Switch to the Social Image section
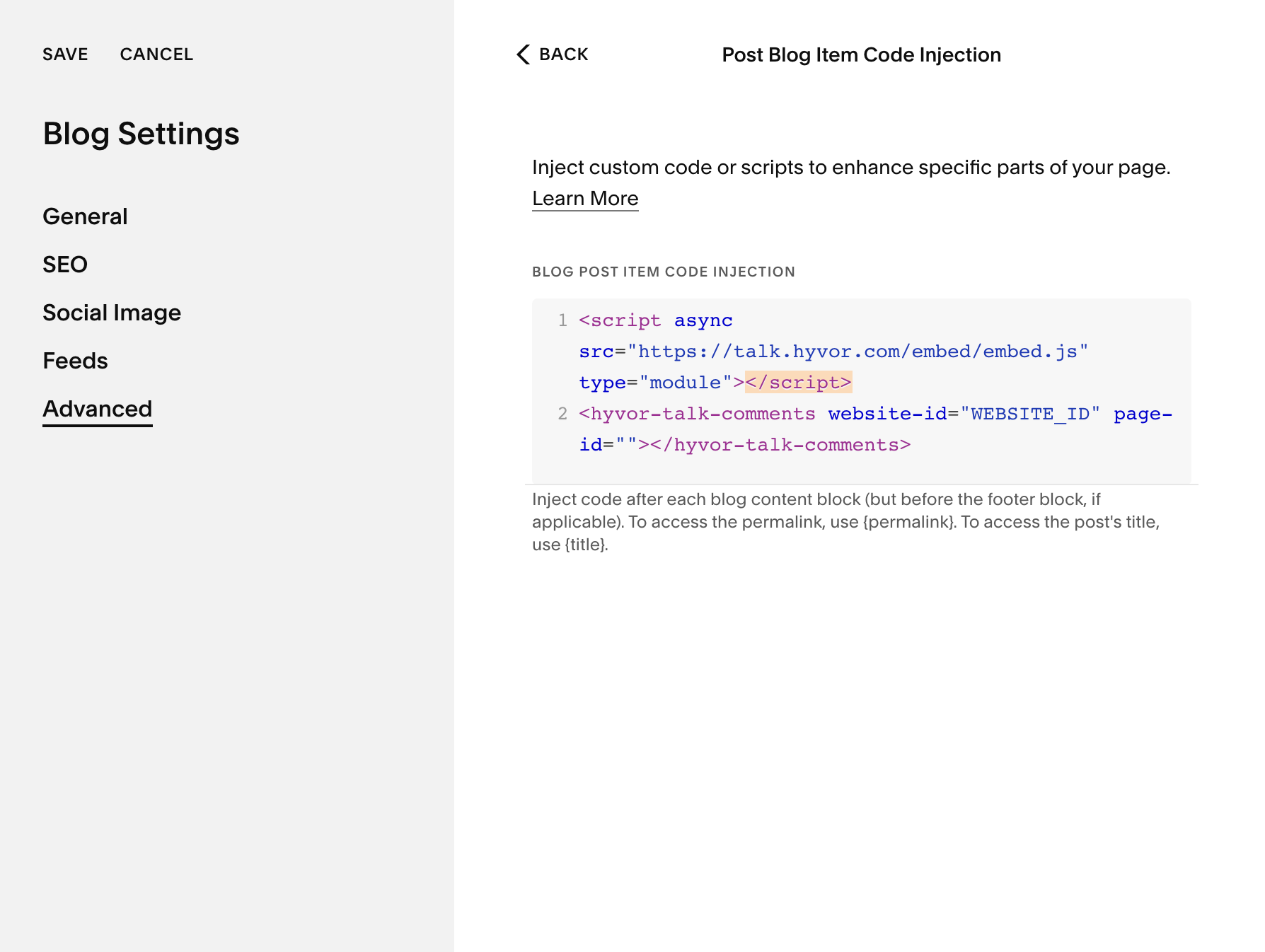The height and width of the screenshot is (952, 1265). (112, 312)
